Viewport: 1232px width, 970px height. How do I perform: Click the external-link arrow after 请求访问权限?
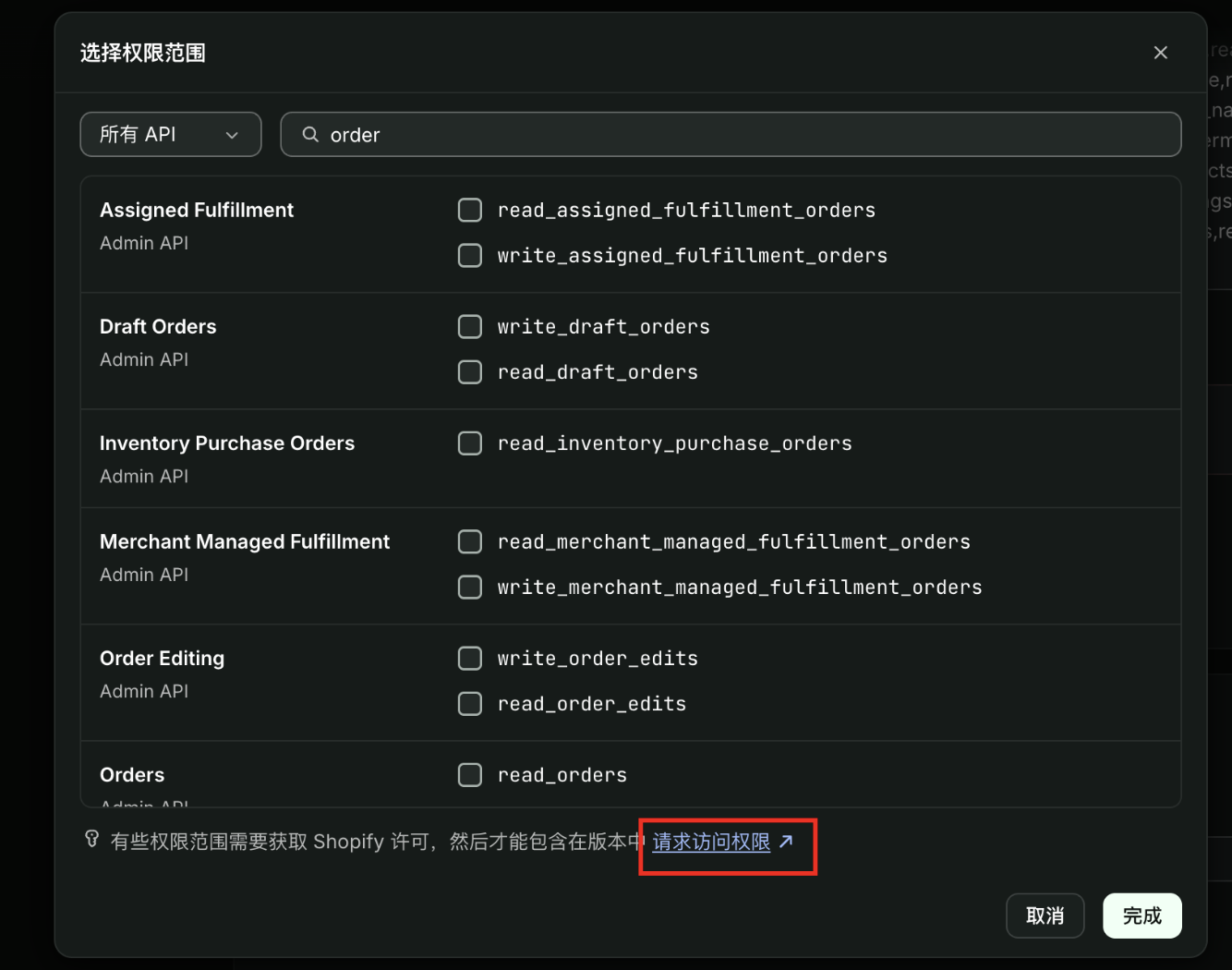tap(786, 842)
